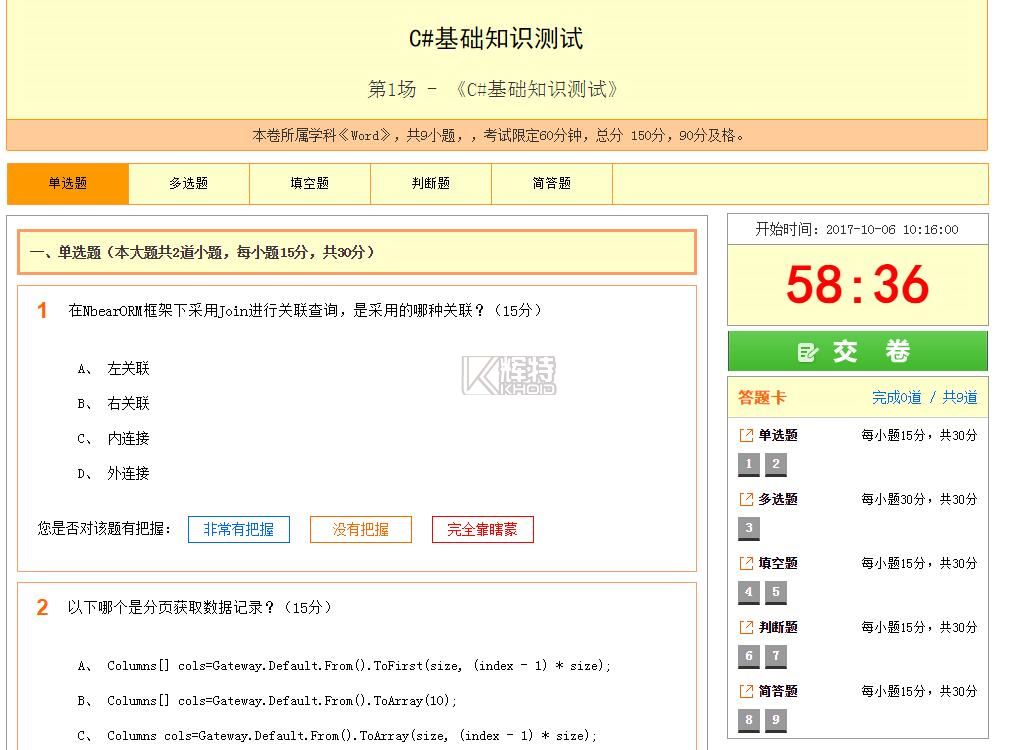The width and height of the screenshot is (1025, 750).
Task: Jump to question 9 in answer card
Action: pos(776,720)
